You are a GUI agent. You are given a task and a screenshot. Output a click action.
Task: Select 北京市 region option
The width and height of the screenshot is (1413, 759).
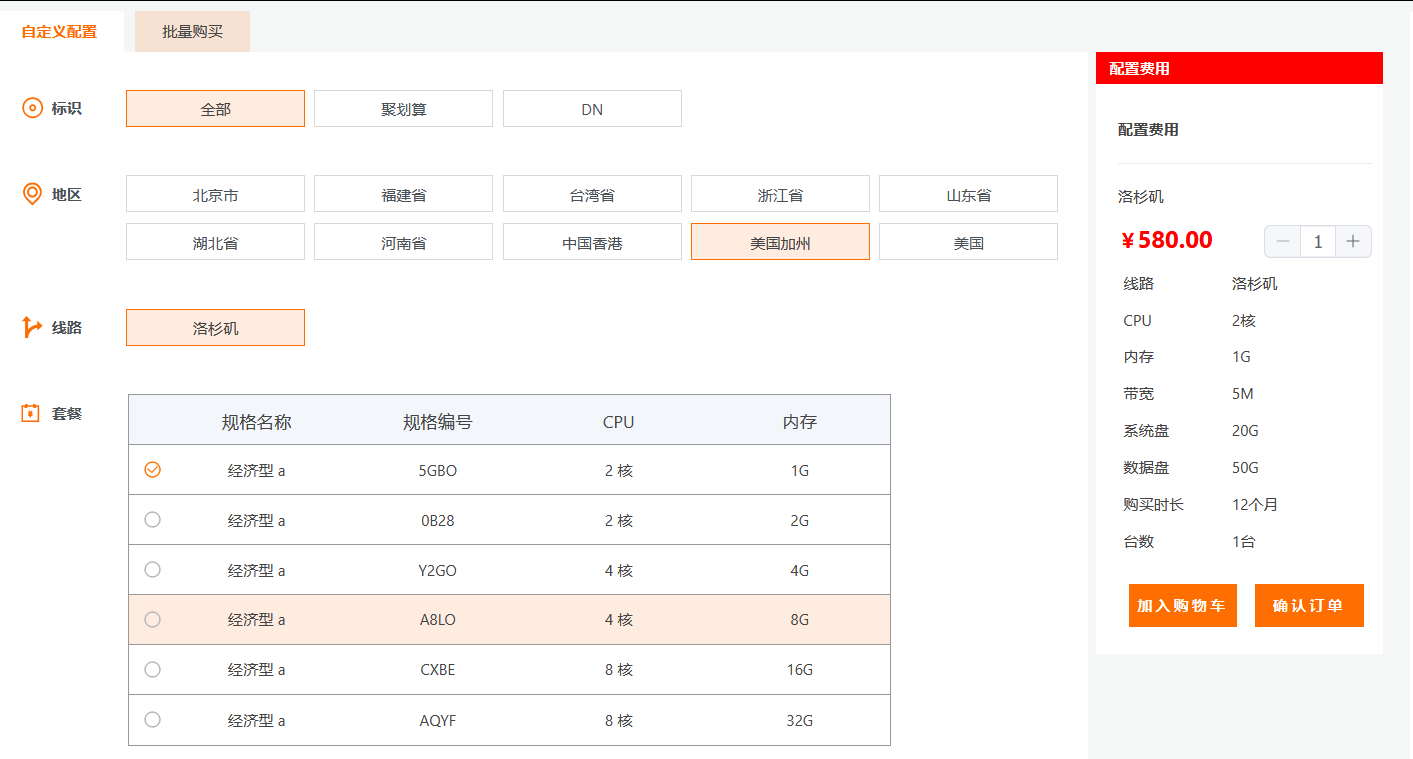tap(215, 194)
